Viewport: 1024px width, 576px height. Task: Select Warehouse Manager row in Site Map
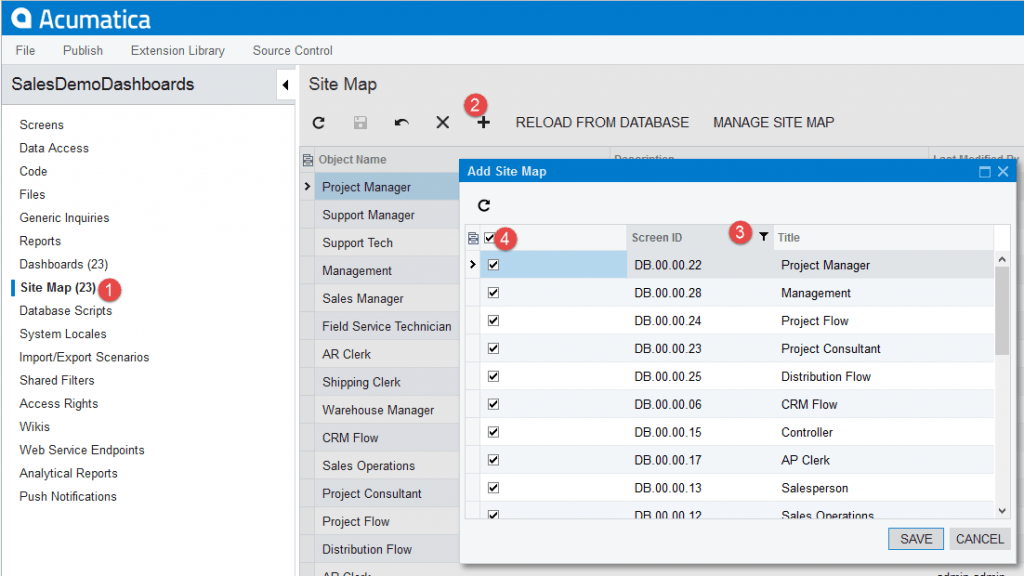pyautogui.click(x=387, y=410)
